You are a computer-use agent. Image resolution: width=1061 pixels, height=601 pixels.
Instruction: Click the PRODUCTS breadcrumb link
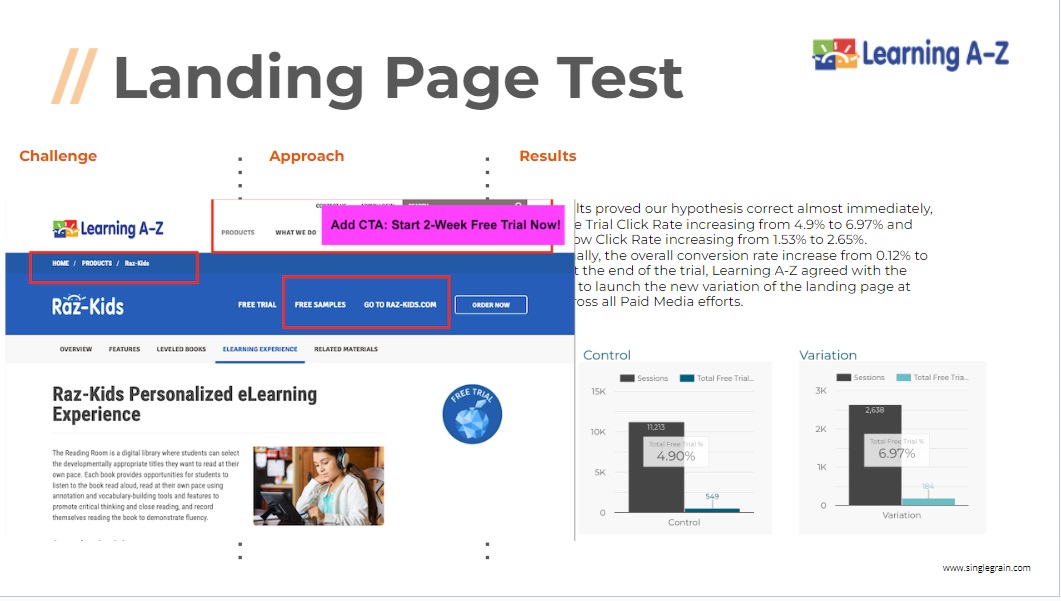[97, 263]
